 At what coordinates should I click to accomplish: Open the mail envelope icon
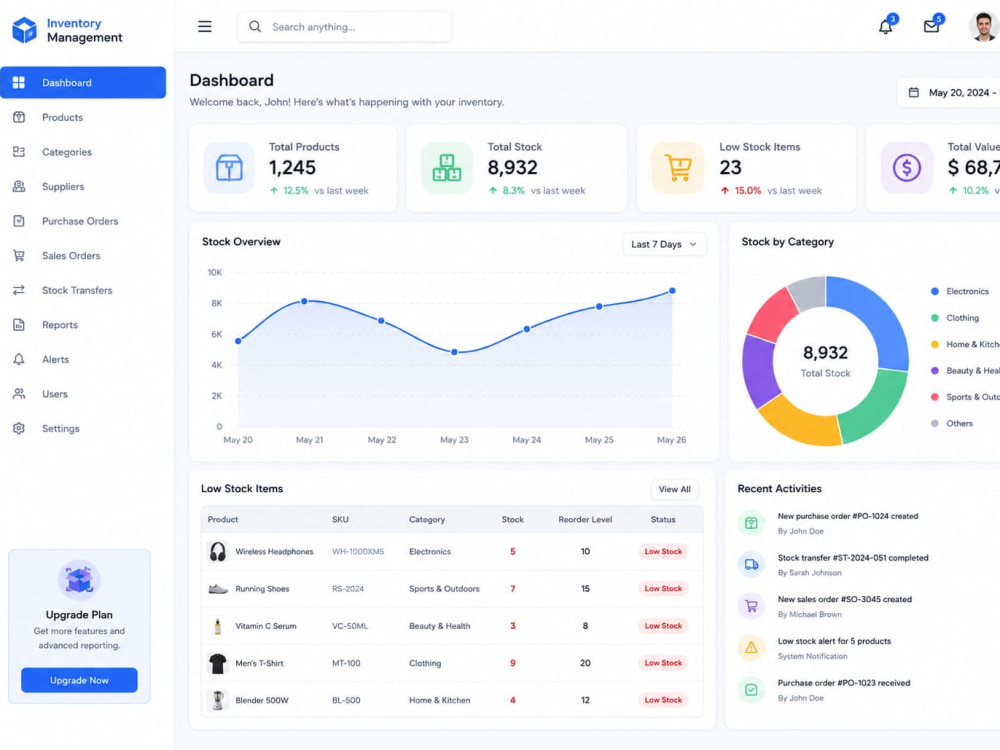click(931, 27)
